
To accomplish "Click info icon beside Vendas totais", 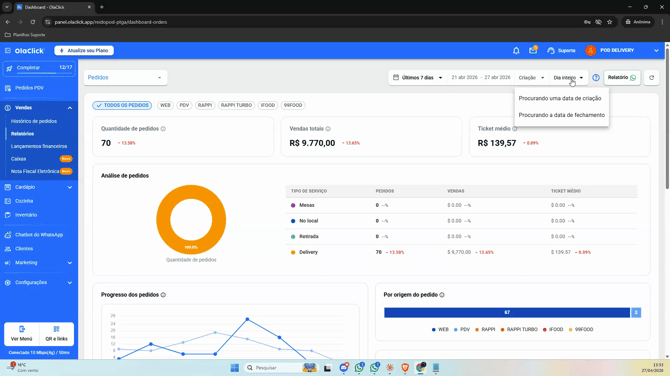I will [x=328, y=129].
